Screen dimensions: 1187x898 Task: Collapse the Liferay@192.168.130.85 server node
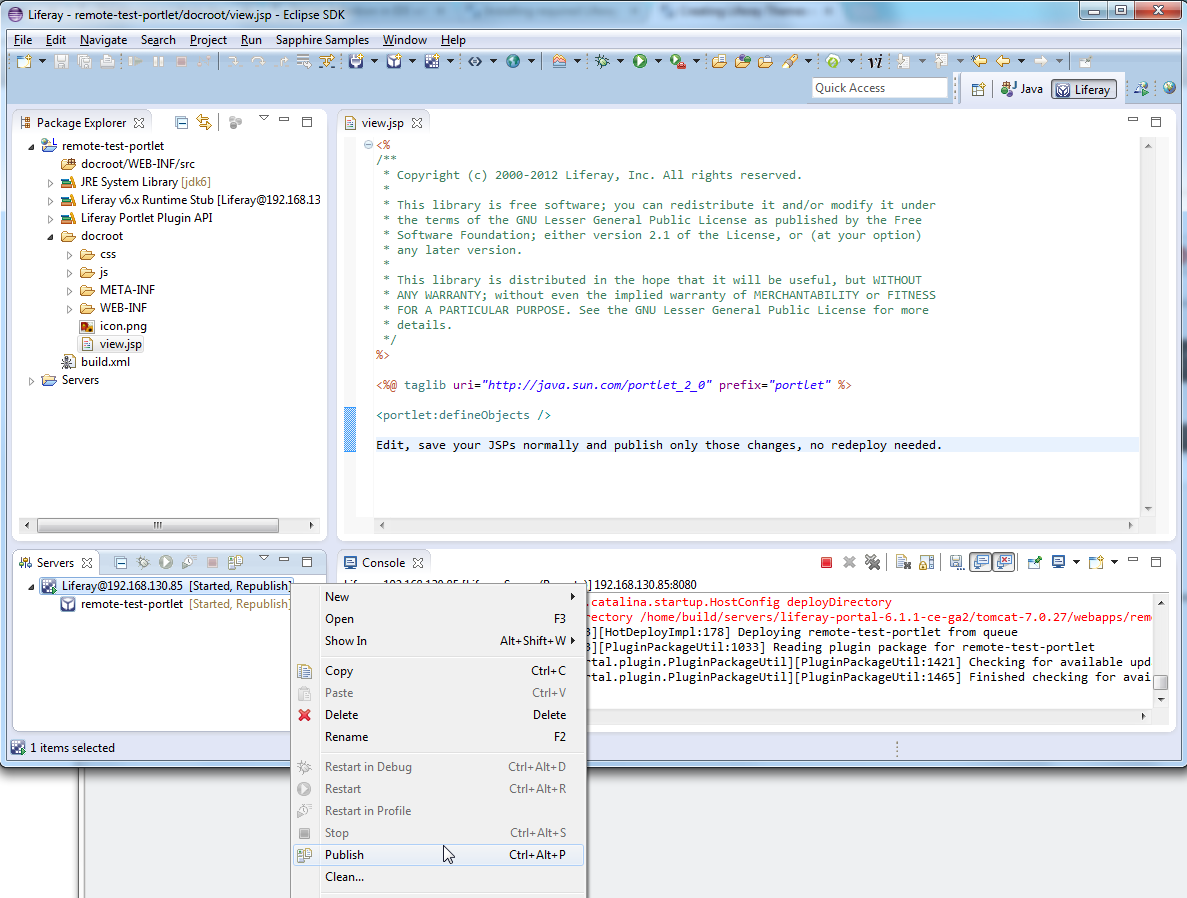[32, 587]
